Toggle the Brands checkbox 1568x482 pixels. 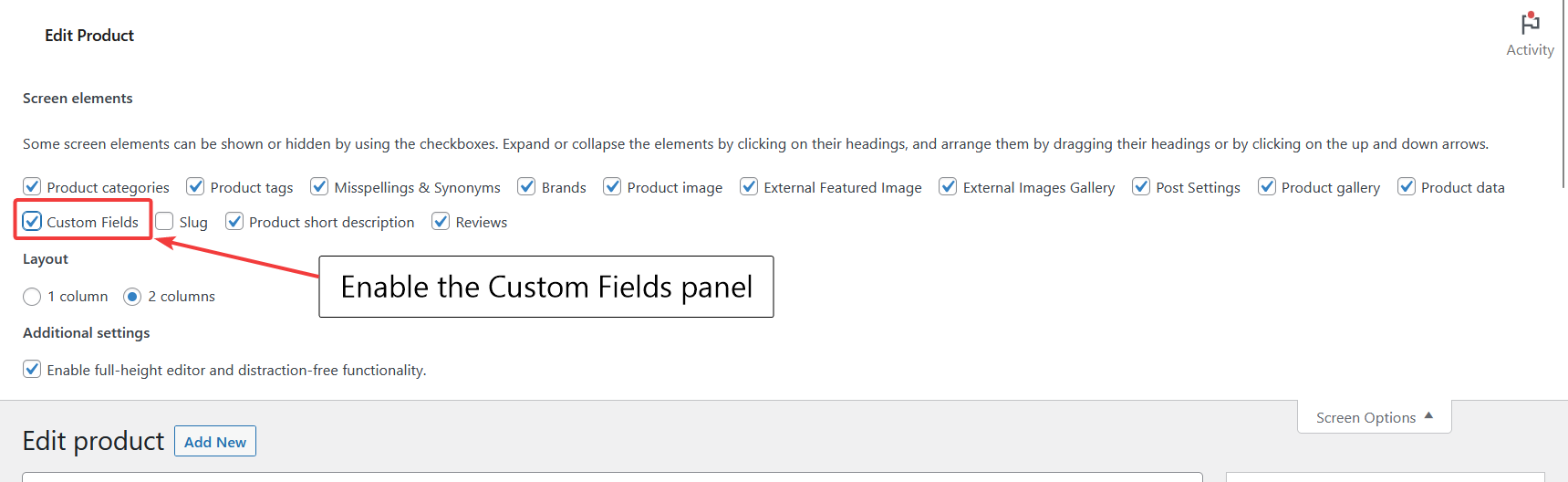526,186
